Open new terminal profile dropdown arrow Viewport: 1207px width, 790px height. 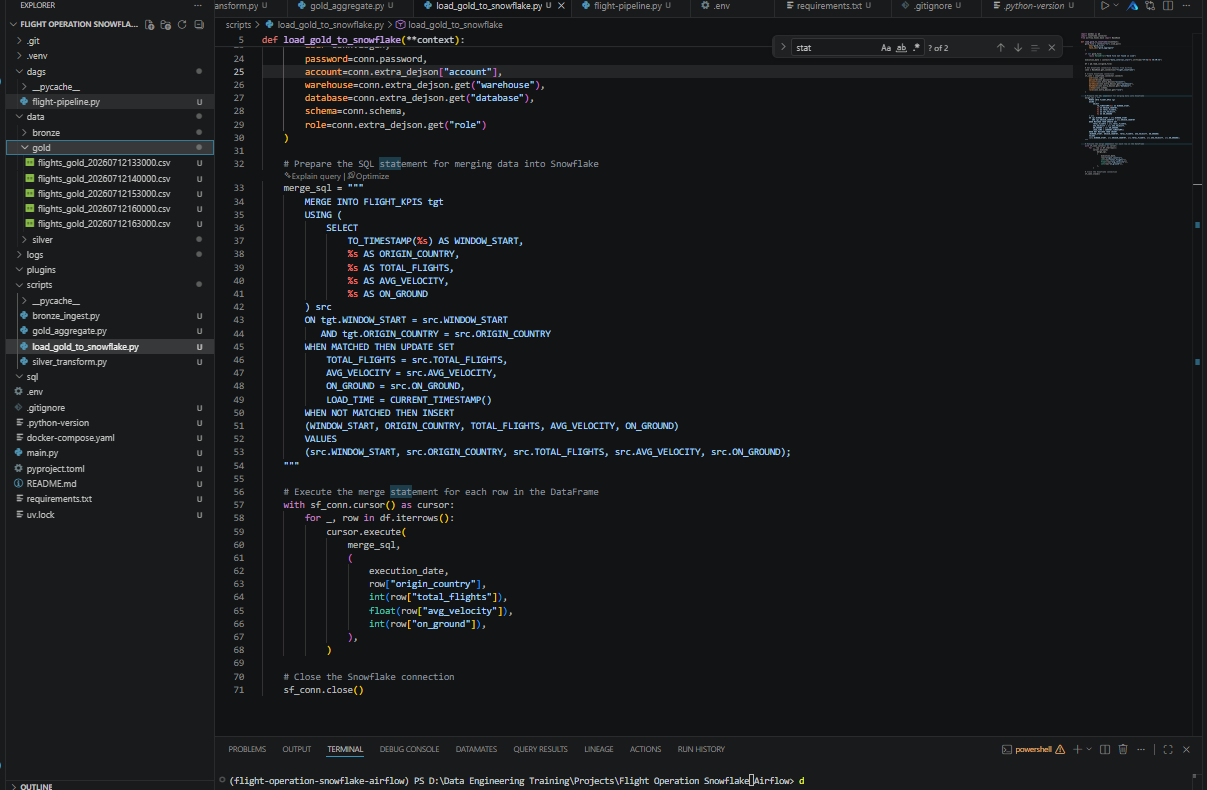tap(1089, 749)
